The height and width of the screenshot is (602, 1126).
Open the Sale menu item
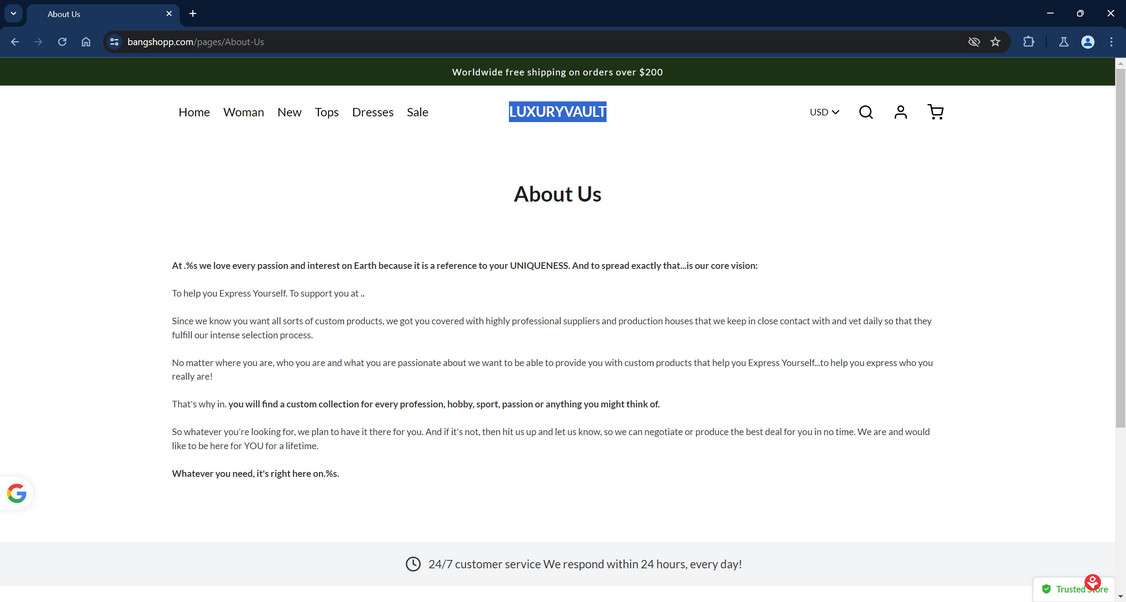[417, 112]
